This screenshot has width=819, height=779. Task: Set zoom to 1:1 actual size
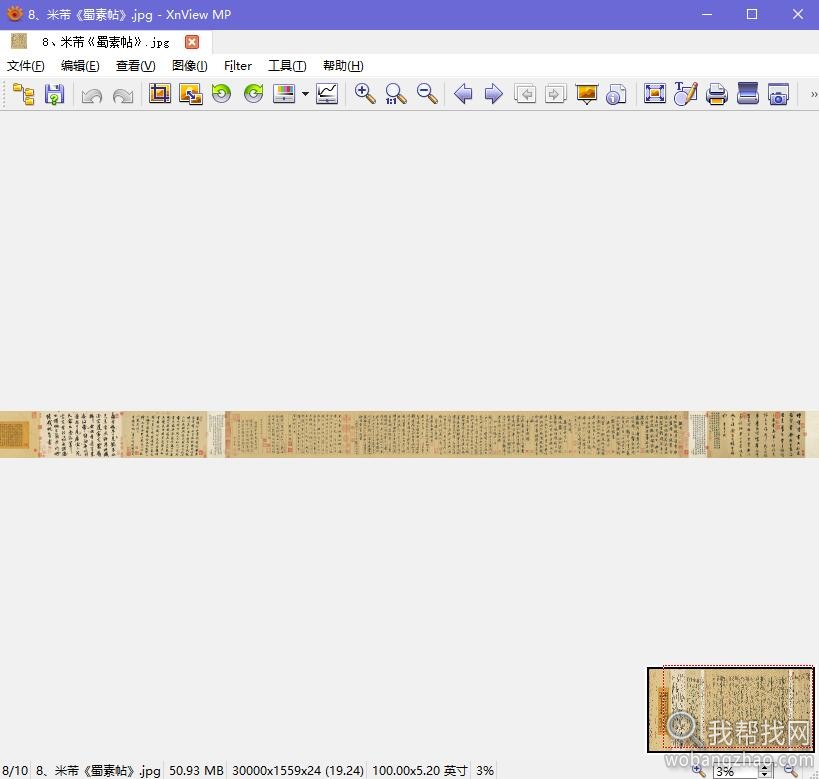[395, 94]
